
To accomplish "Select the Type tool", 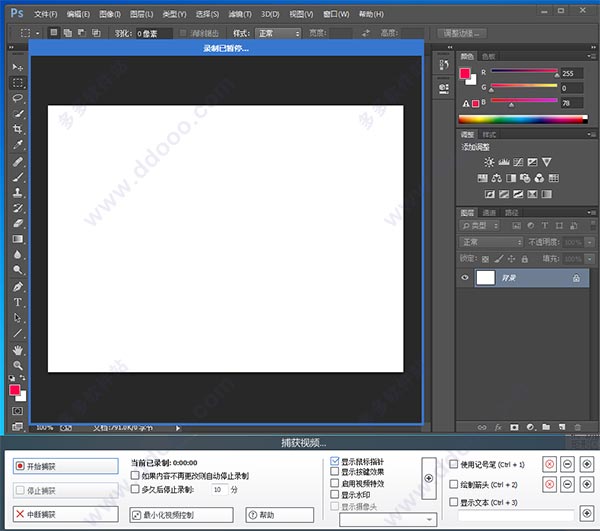I will (x=17, y=302).
